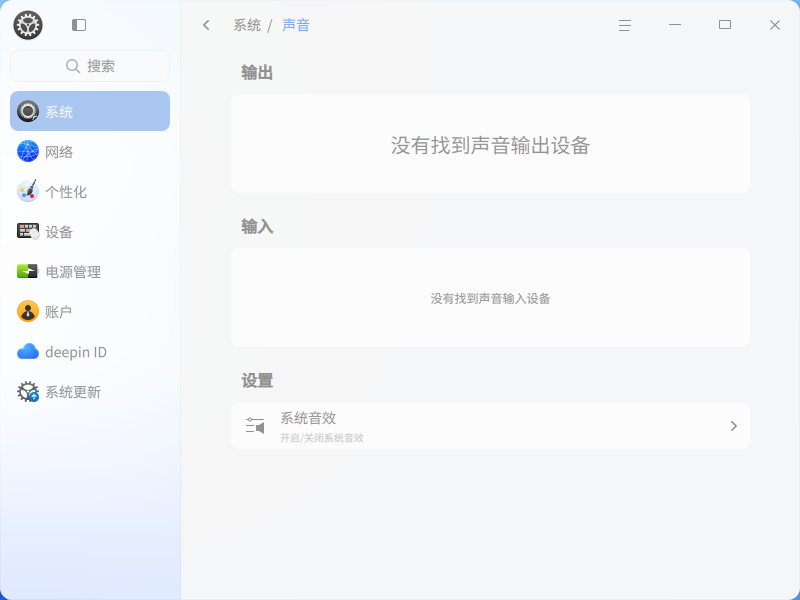Viewport: 800px width, 600px height.
Task: Open the deepin ID cloud icon
Action: (x=28, y=352)
